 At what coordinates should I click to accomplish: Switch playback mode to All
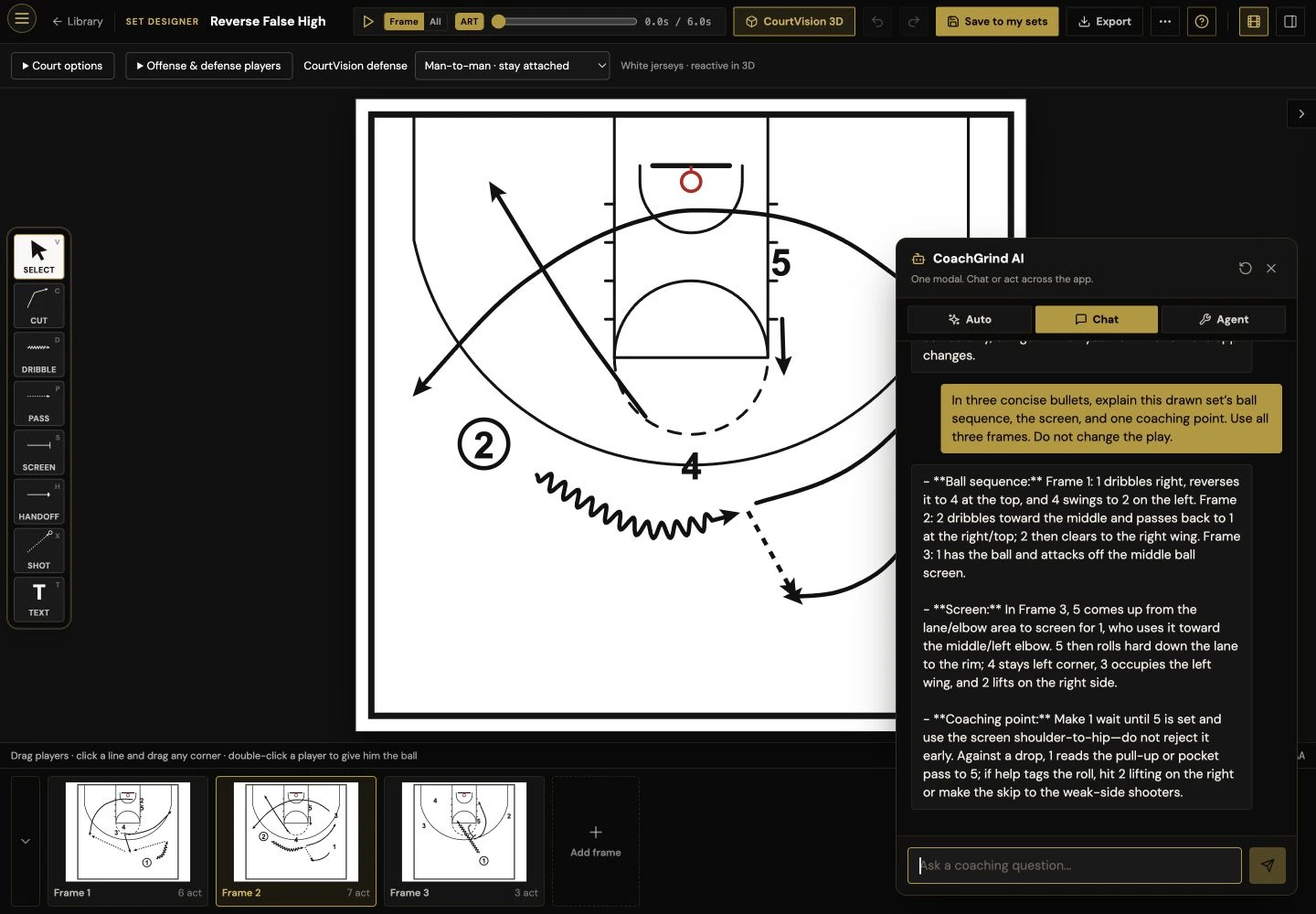(x=435, y=21)
